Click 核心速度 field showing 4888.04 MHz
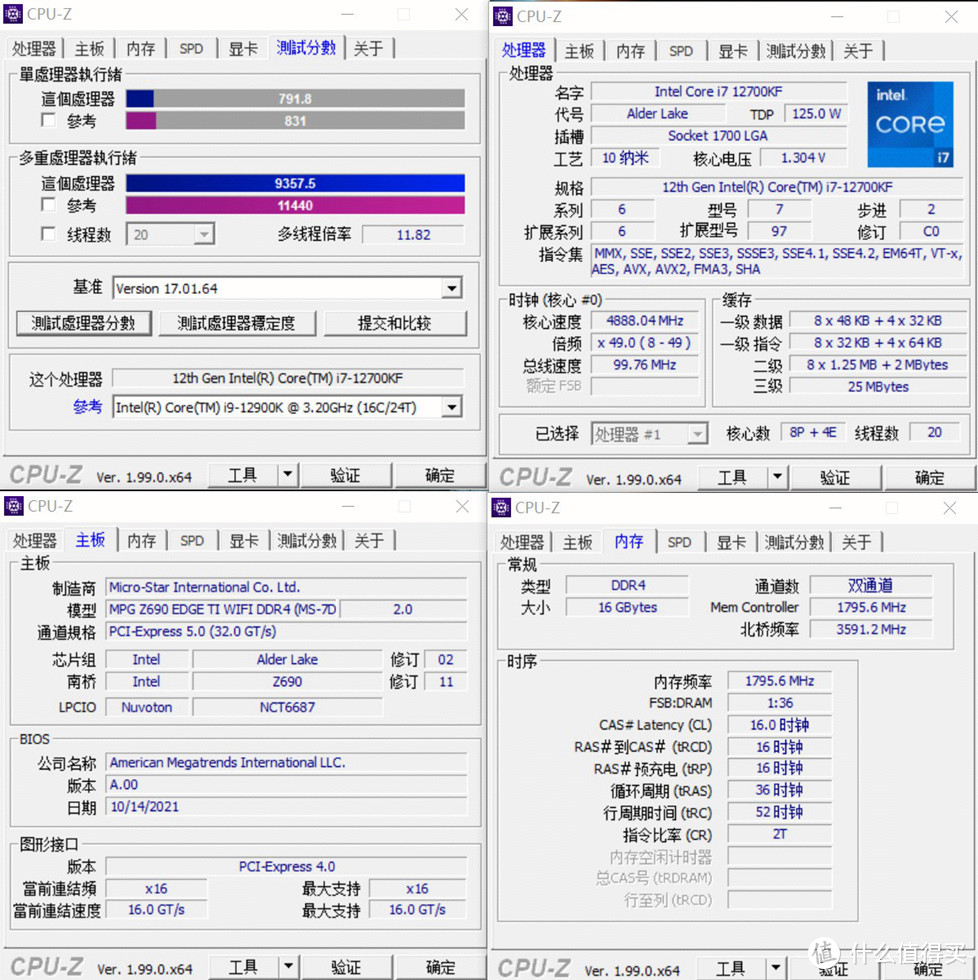This screenshot has width=978, height=980. [x=644, y=321]
